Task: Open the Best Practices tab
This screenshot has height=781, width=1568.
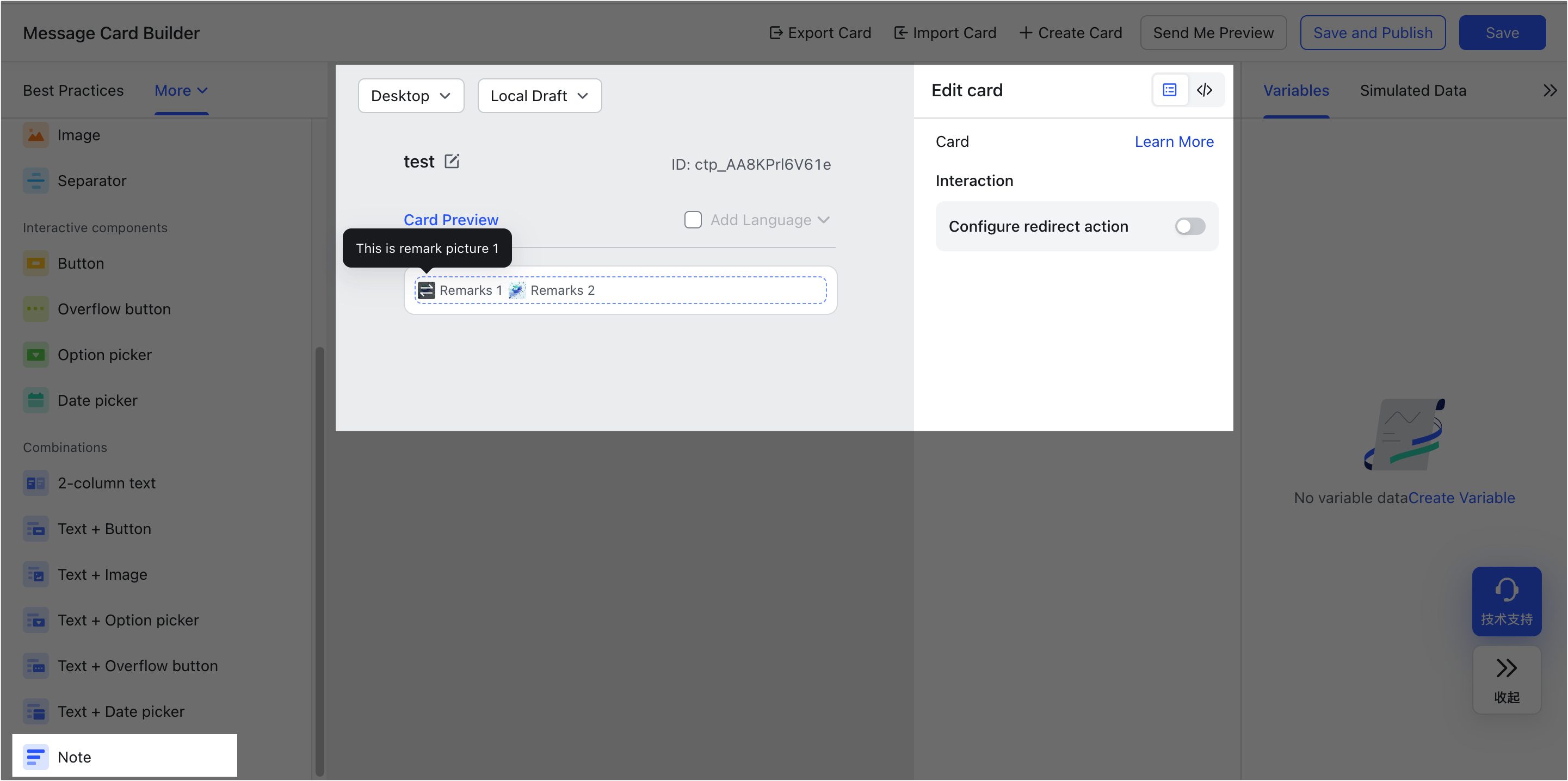Action: [73, 91]
